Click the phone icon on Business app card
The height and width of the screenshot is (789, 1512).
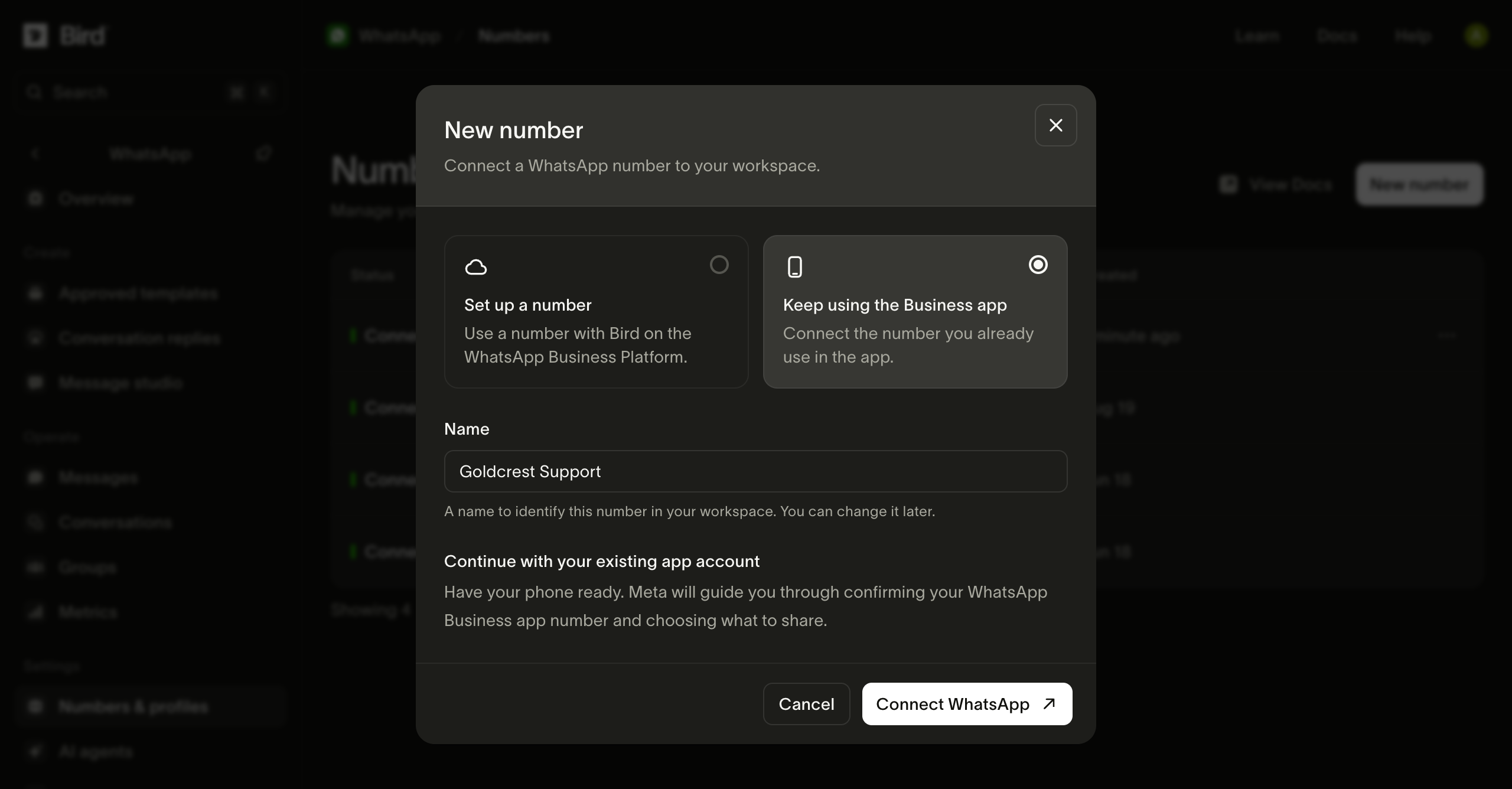[x=795, y=267]
